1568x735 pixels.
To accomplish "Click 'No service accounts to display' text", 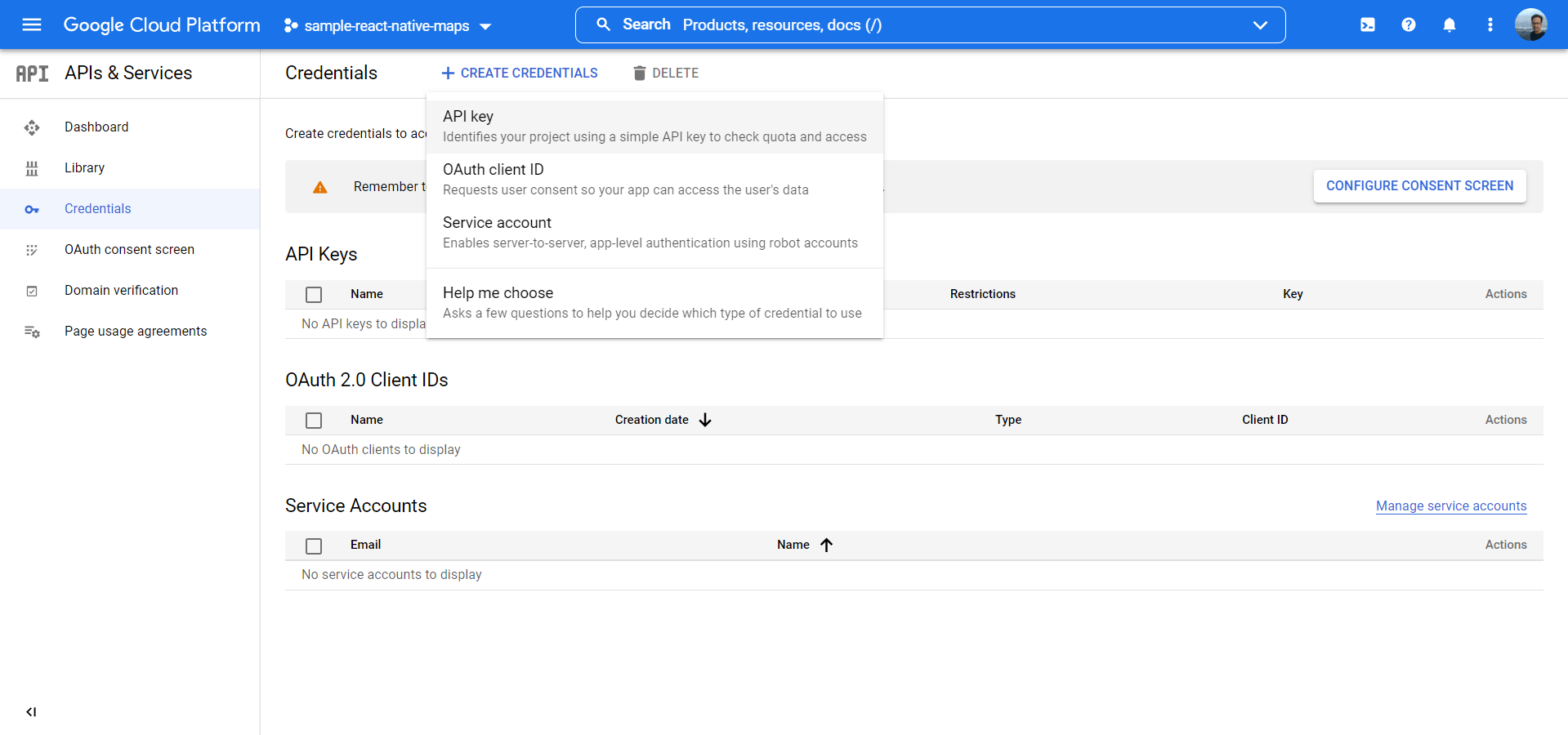I will tap(391, 575).
